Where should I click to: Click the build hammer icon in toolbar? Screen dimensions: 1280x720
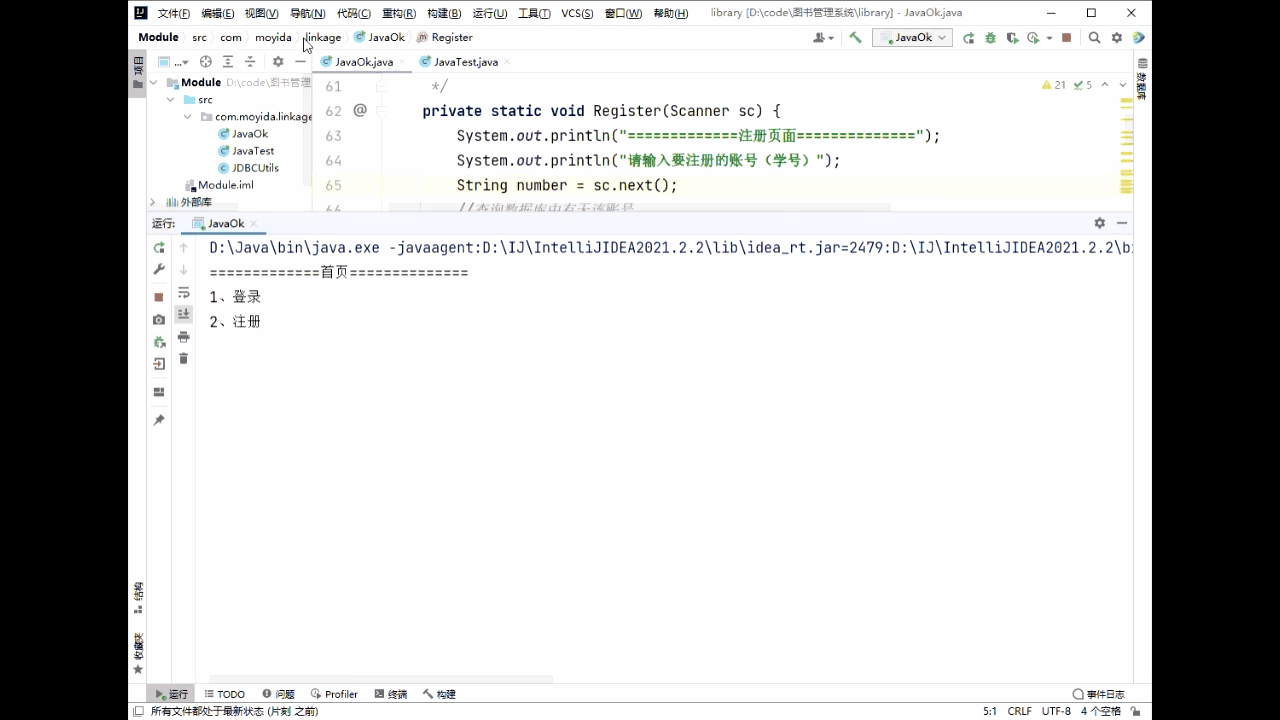click(x=855, y=38)
